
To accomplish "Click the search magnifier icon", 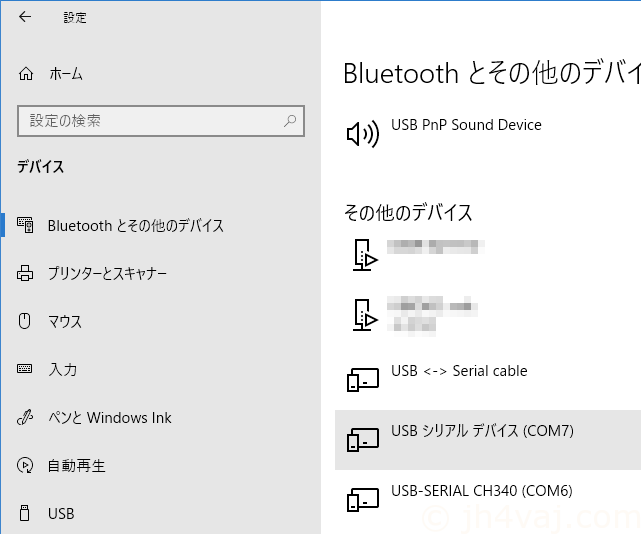I will [290, 121].
